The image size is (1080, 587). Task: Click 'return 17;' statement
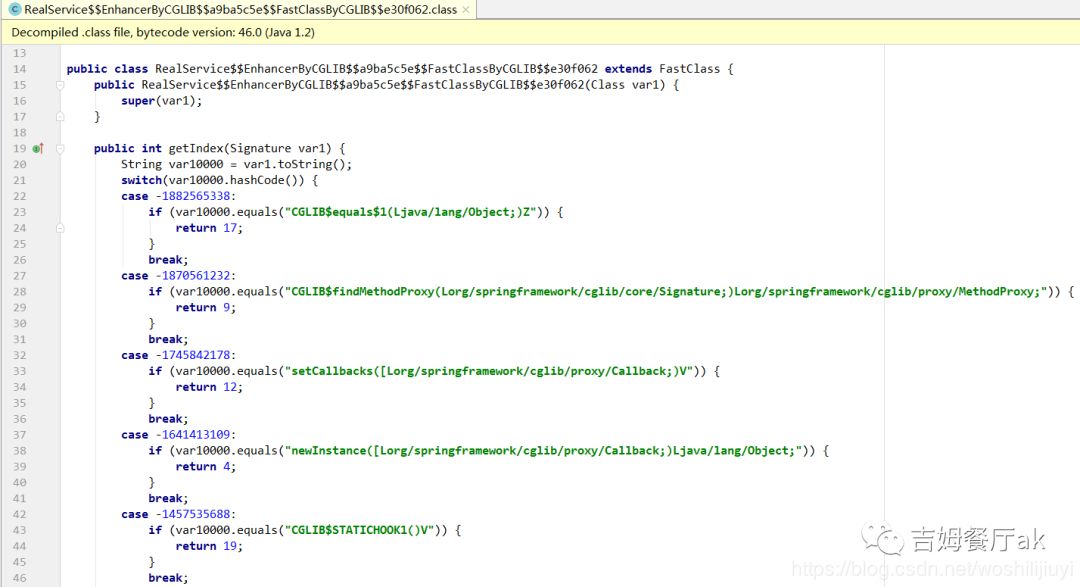209,228
